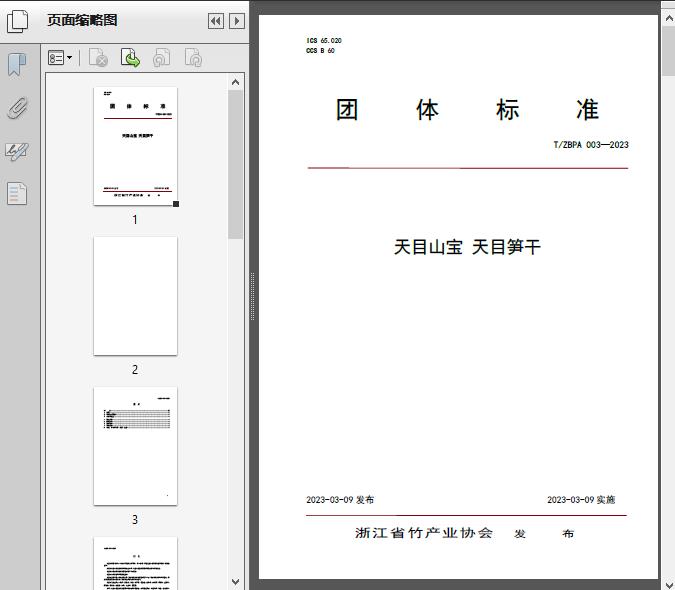The image size is (675, 590).
Task: Collapse the panel with double-left arrow
Action: click(215, 21)
